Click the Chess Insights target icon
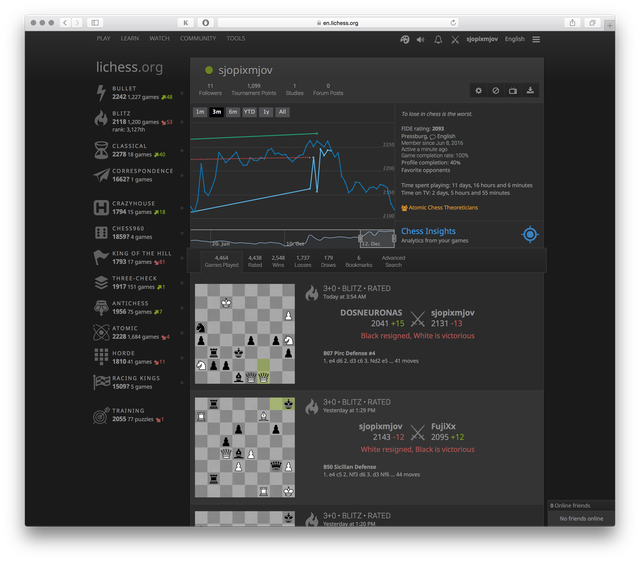 pyautogui.click(x=530, y=234)
